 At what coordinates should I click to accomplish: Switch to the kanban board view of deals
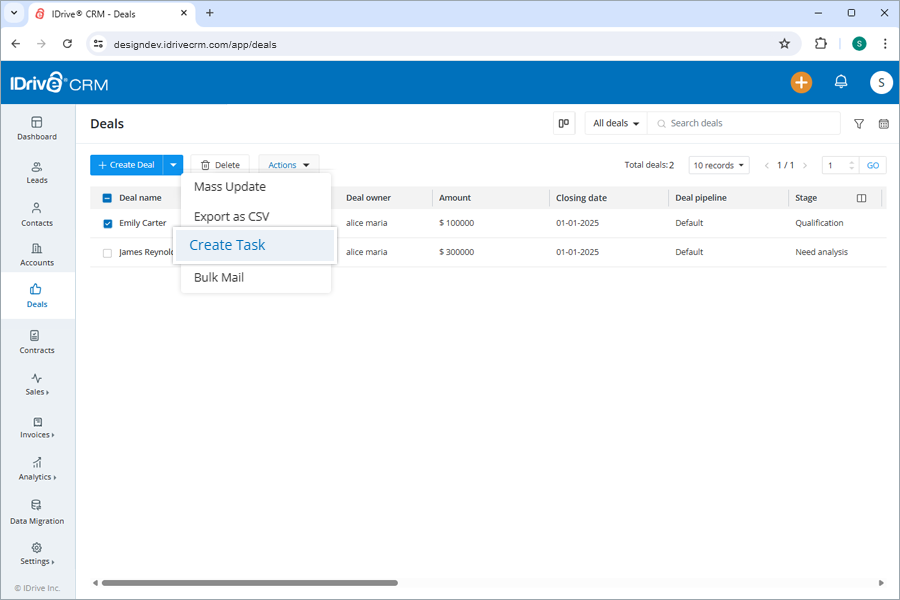(563, 122)
